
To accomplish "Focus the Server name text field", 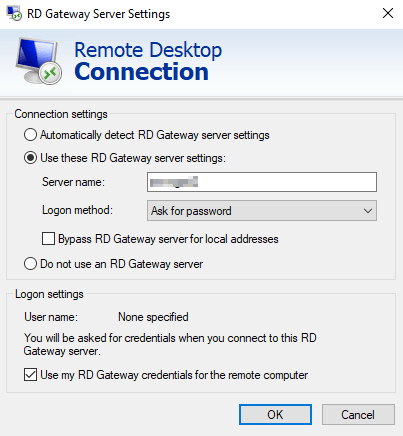I will coord(262,182).
